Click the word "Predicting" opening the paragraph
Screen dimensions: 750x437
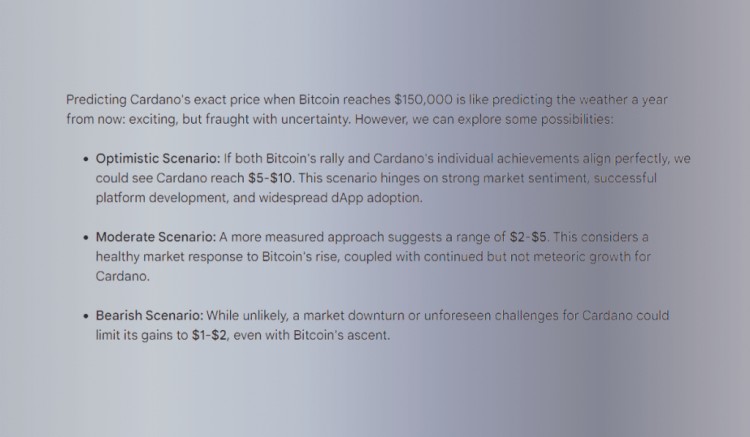click(x=96, y=100)
